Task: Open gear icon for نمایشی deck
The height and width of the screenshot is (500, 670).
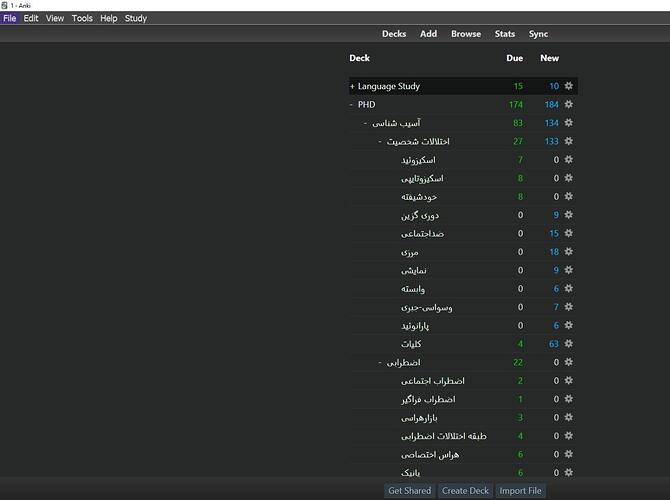Action: [568, 270]
